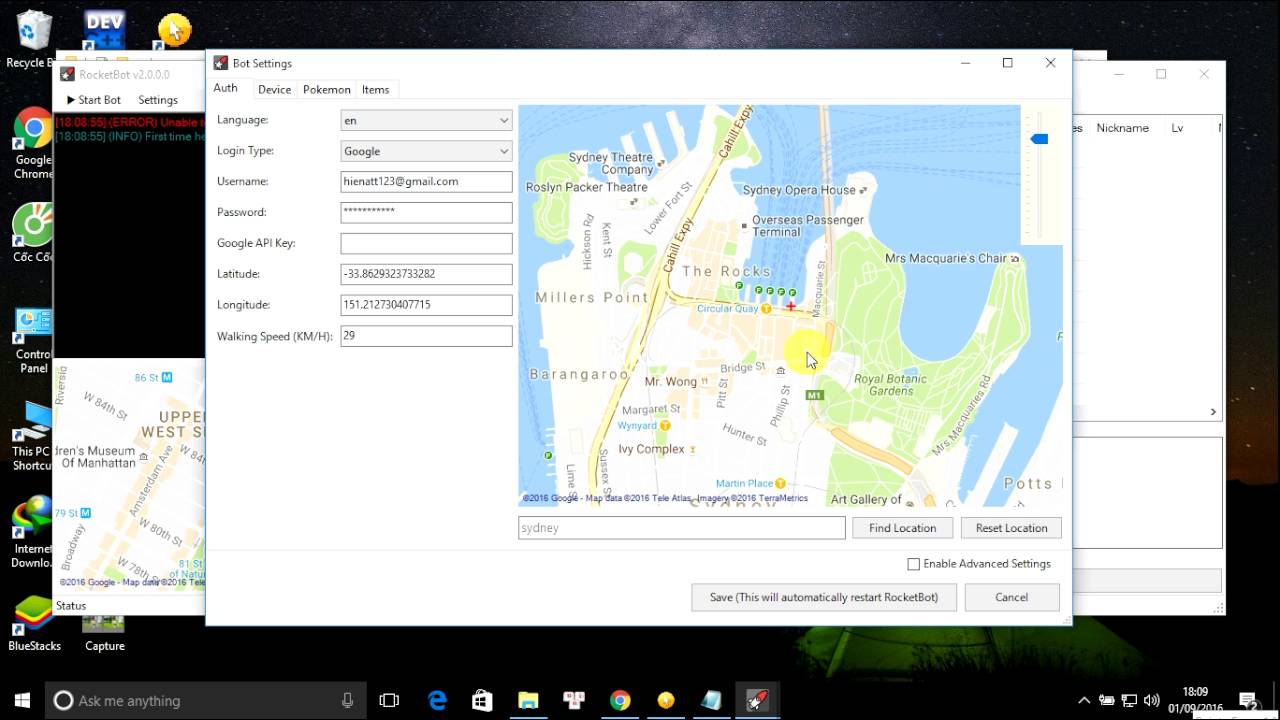Open File Explorer from taskbar
Image resolution: width=1280 pixels, height=720 pixels.
pyautogui.click(x=528, y=700)
